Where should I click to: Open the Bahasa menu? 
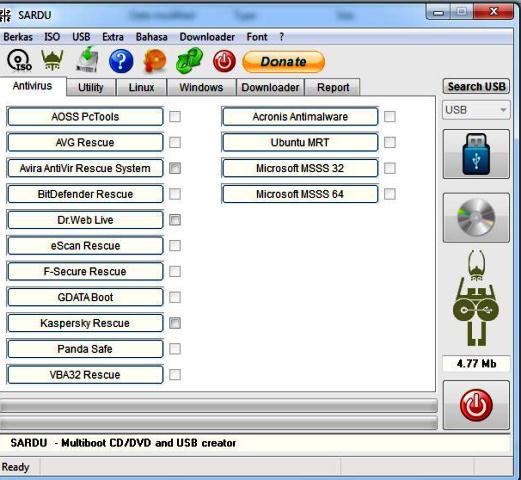(x=151, y=37)
